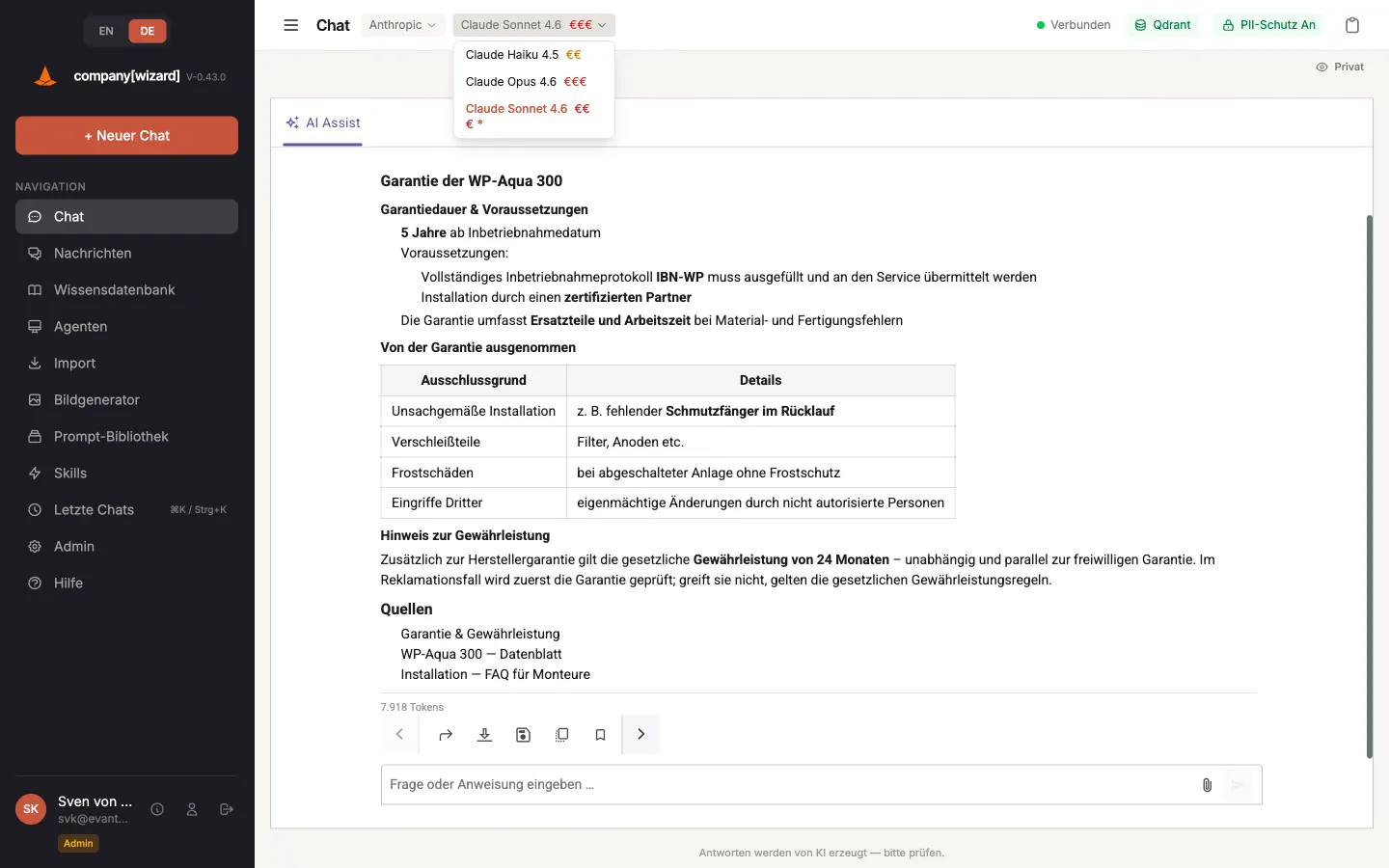Save the answer with the floppy disk icon
The image size is (1389, 868).
(523, 735)
